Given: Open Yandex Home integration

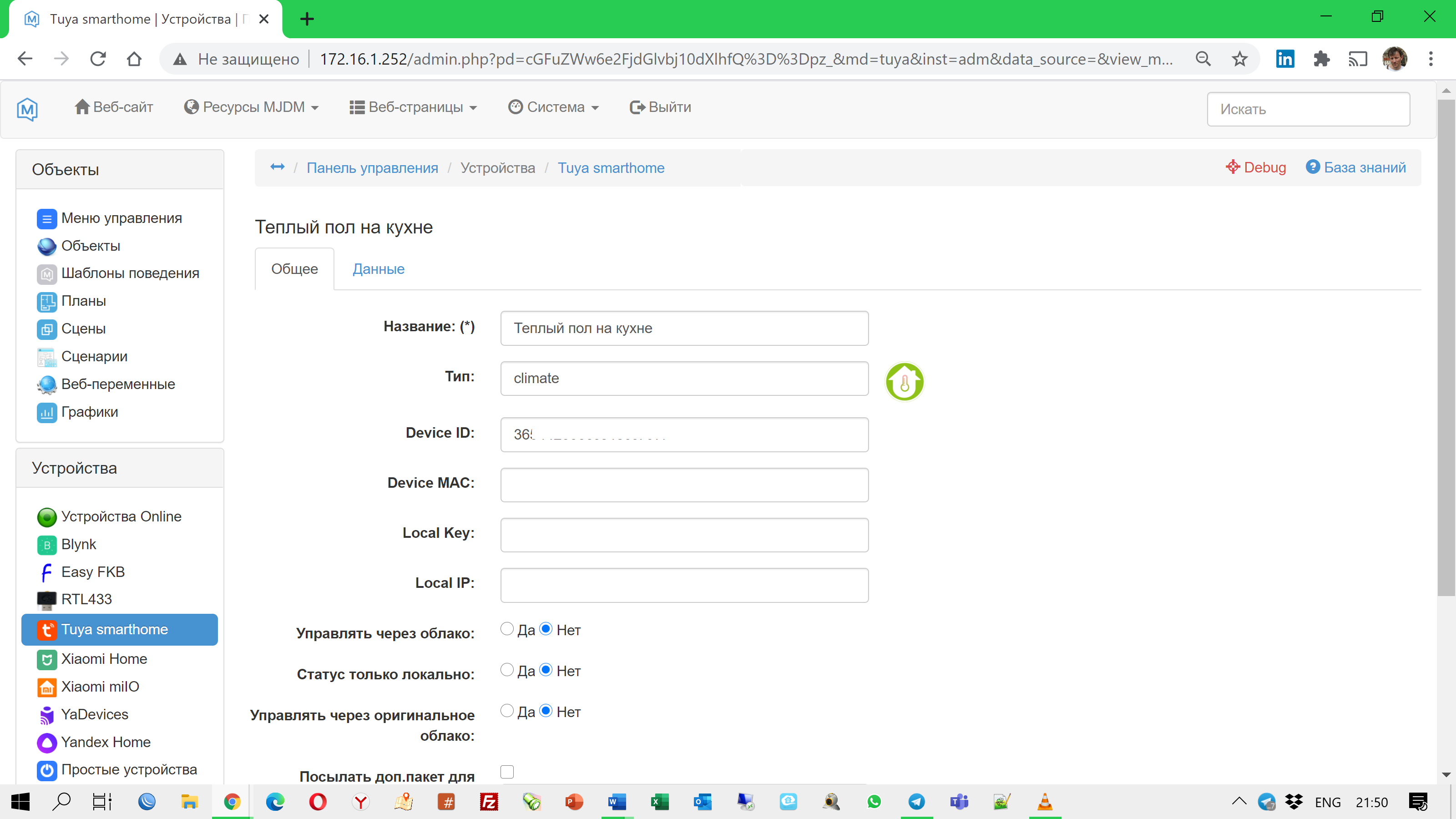Looking at the screenshot, I should coord(106,742).
